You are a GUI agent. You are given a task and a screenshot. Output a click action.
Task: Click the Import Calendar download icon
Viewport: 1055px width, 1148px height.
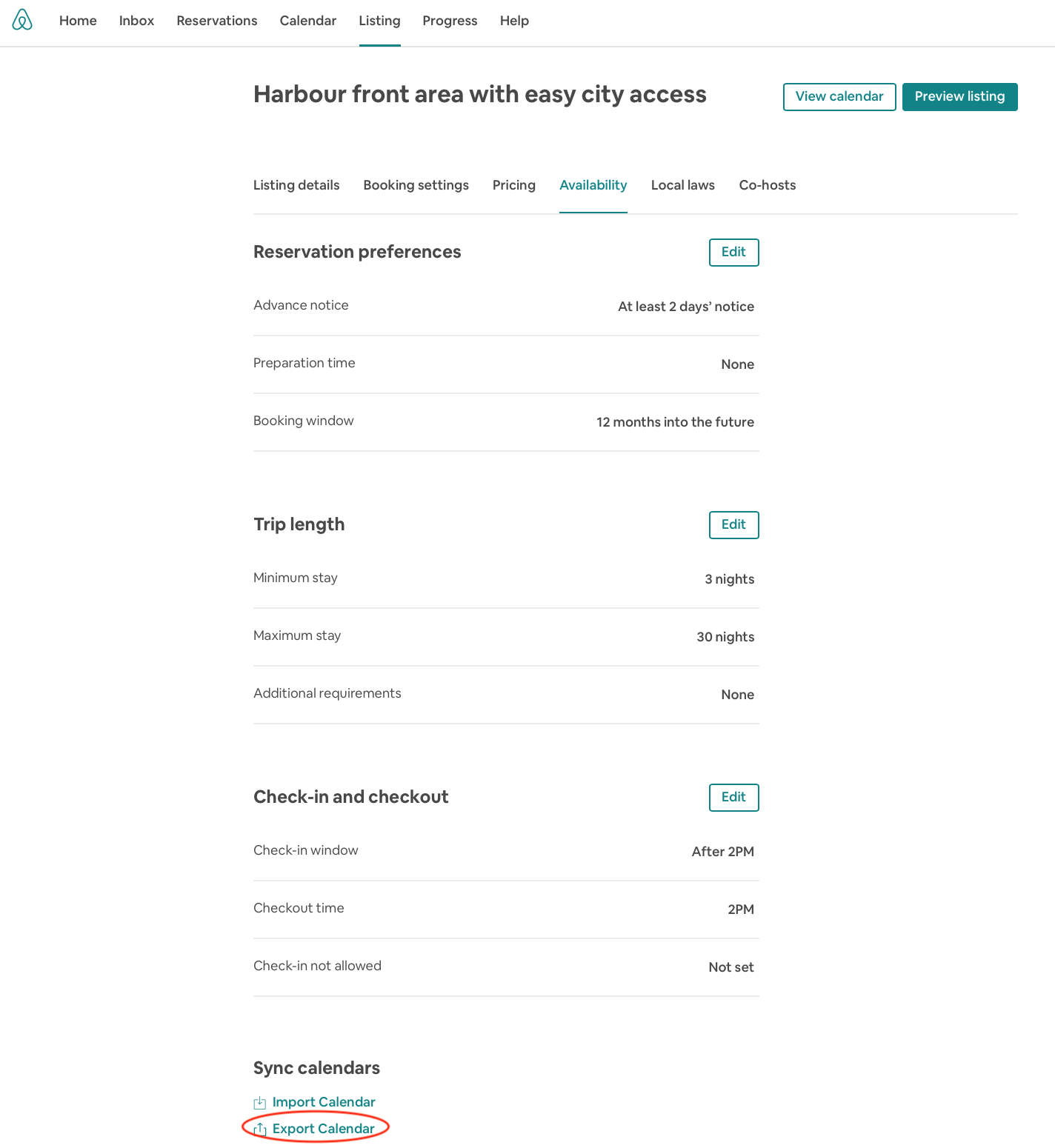[260, 1102]
